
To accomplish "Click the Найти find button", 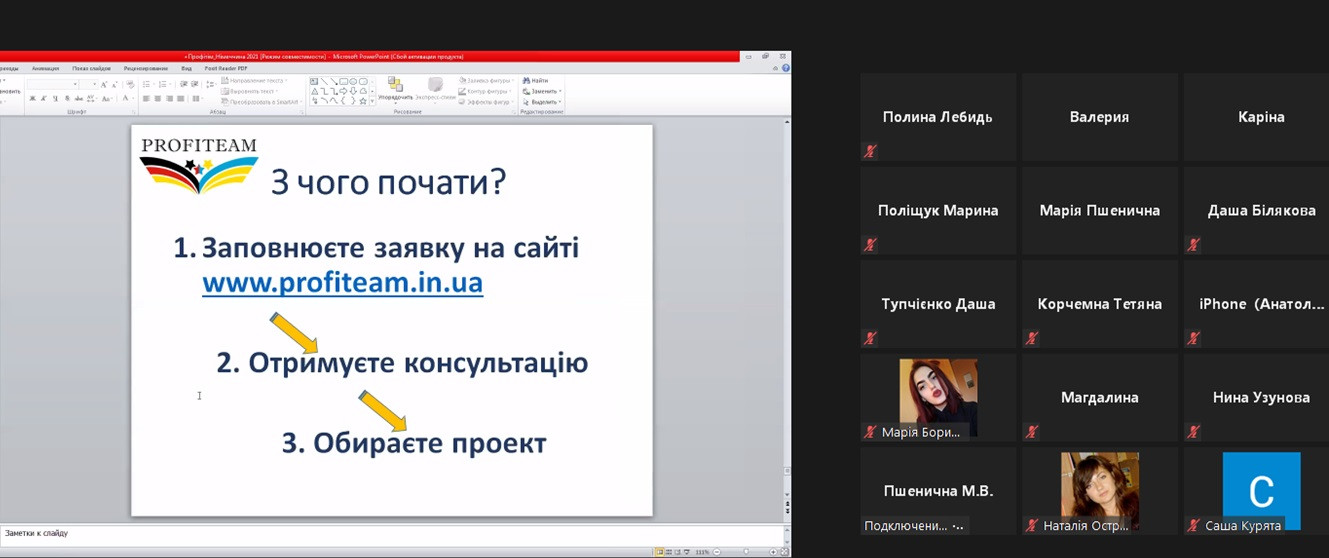I will point(535,80).
